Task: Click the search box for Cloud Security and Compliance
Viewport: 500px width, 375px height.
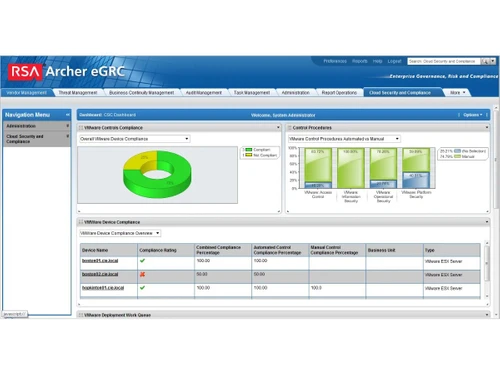Action: (x=444, y=61)
